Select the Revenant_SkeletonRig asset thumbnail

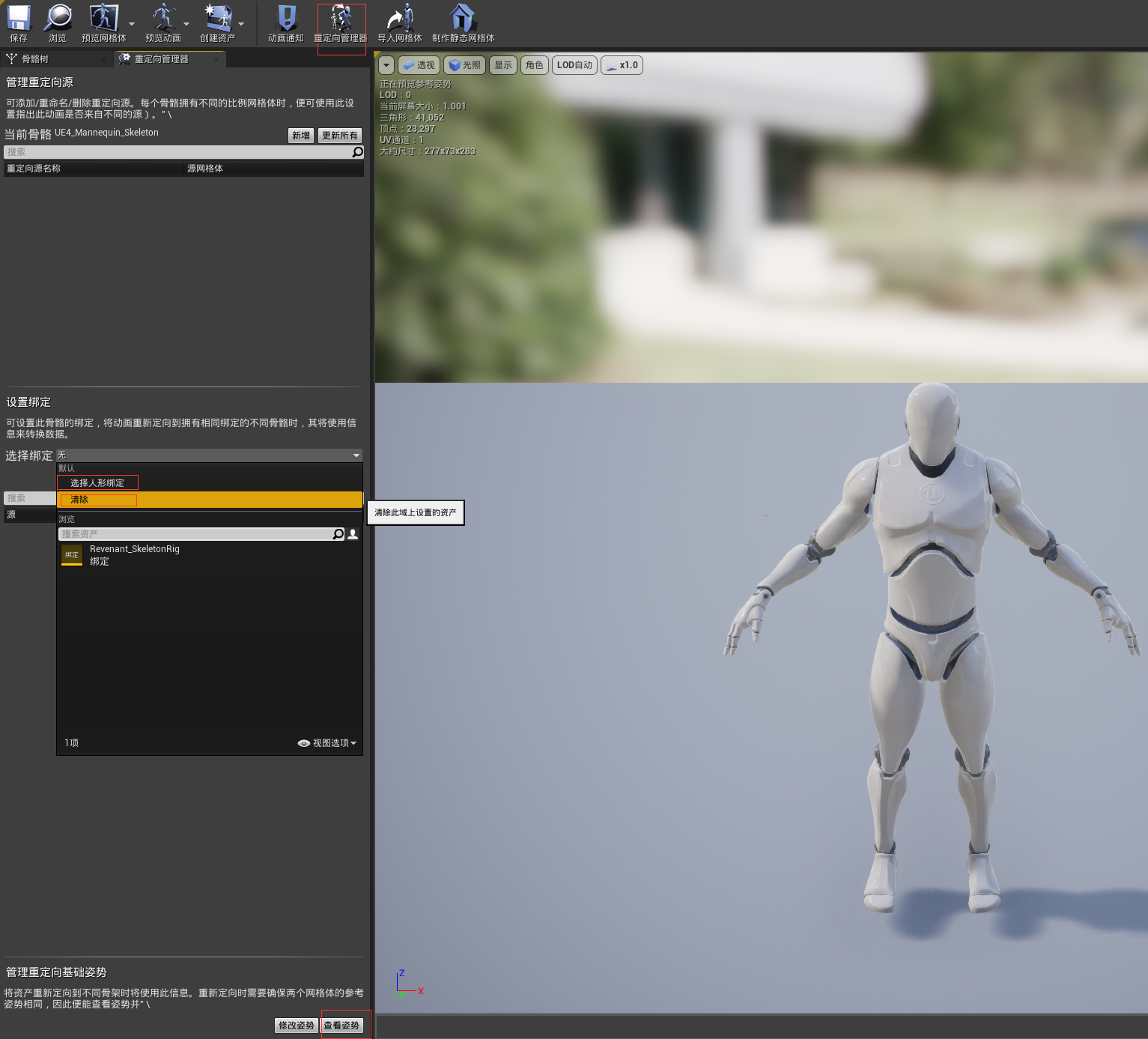pos(72,555)
